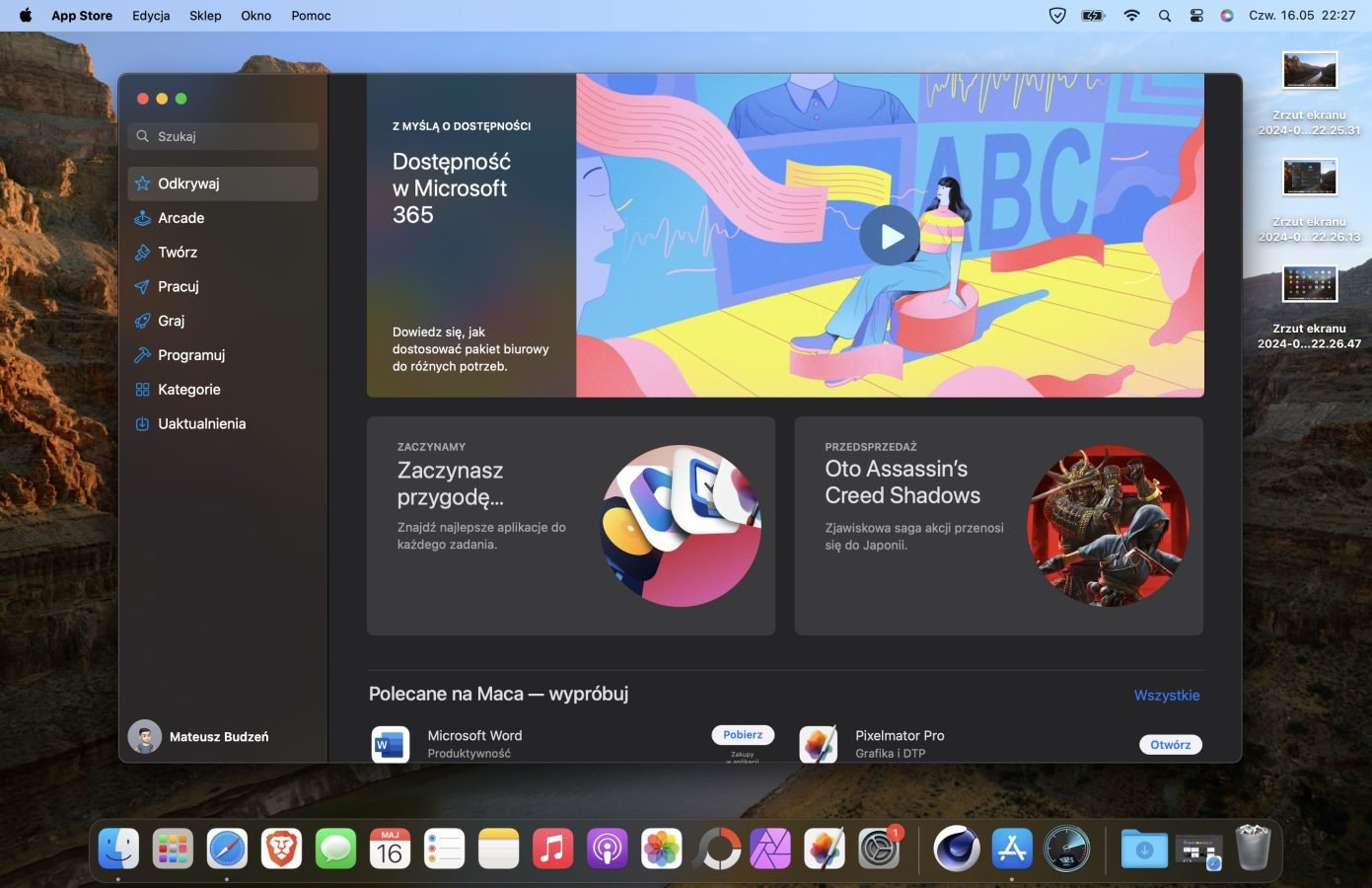Click the Pixelmator Pro app icon
Screen dimensions: 1372x888
(819, 744)
